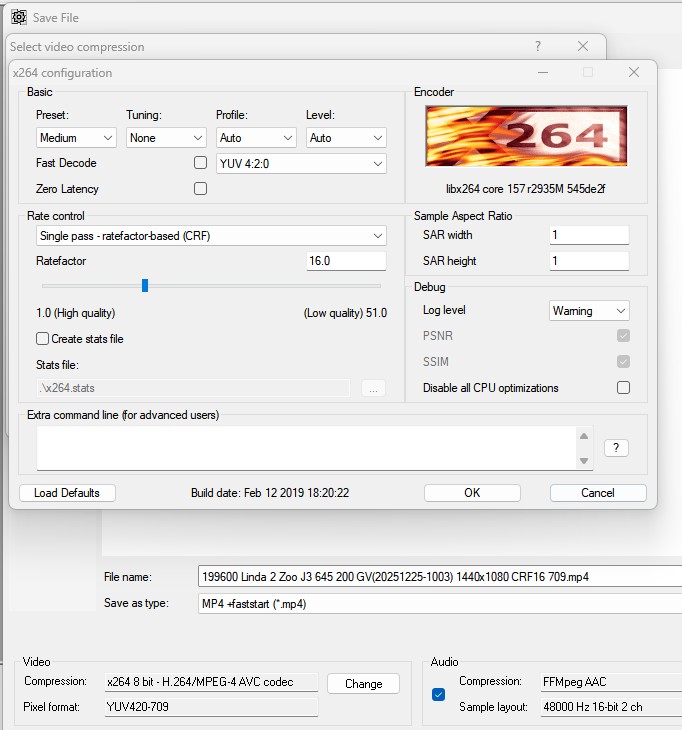This screenshot has height=730, width=682.
Task: Click help icon in Select video compression window
Action: pyautogui.click(x=538, y=46)
